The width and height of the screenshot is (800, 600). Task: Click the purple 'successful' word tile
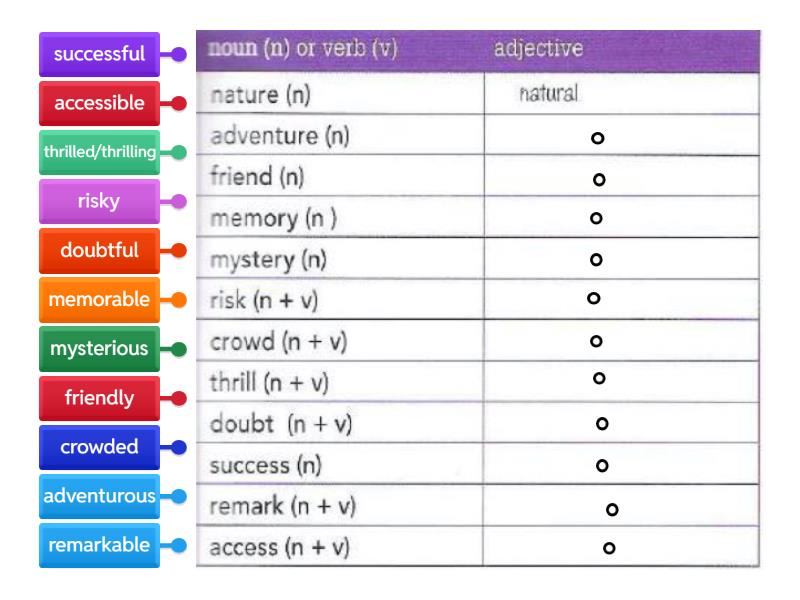[x=99, y=54]
